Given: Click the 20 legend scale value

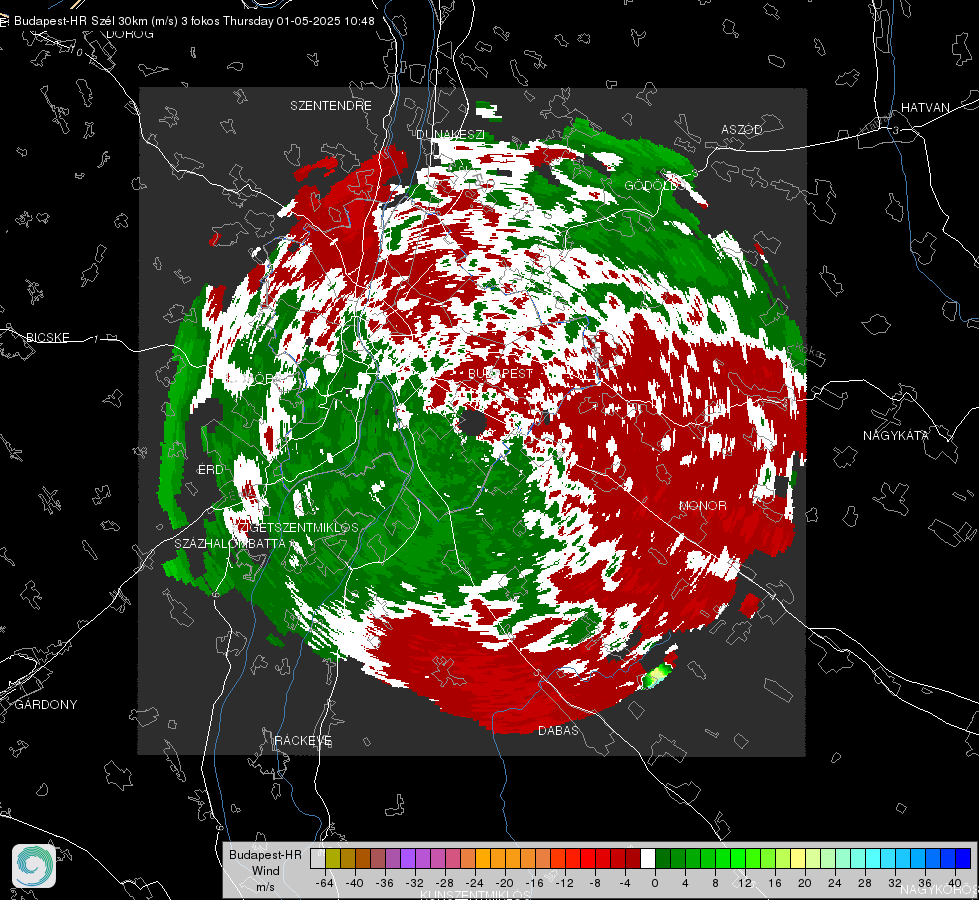Looking at the screenshot, I should coord(804,883).
